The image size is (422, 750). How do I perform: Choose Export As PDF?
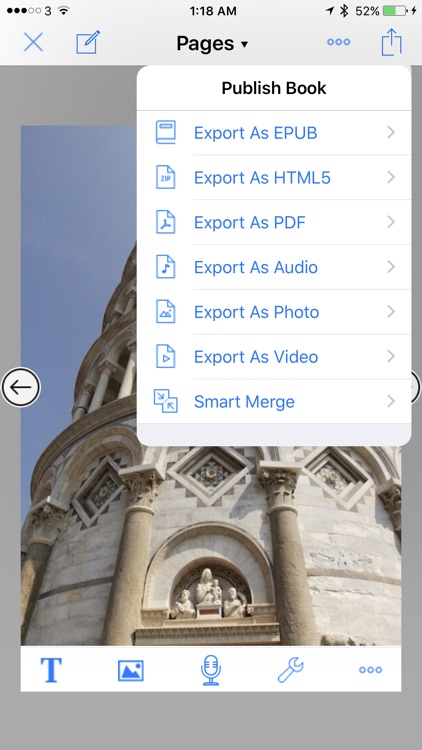click(274, 222)
